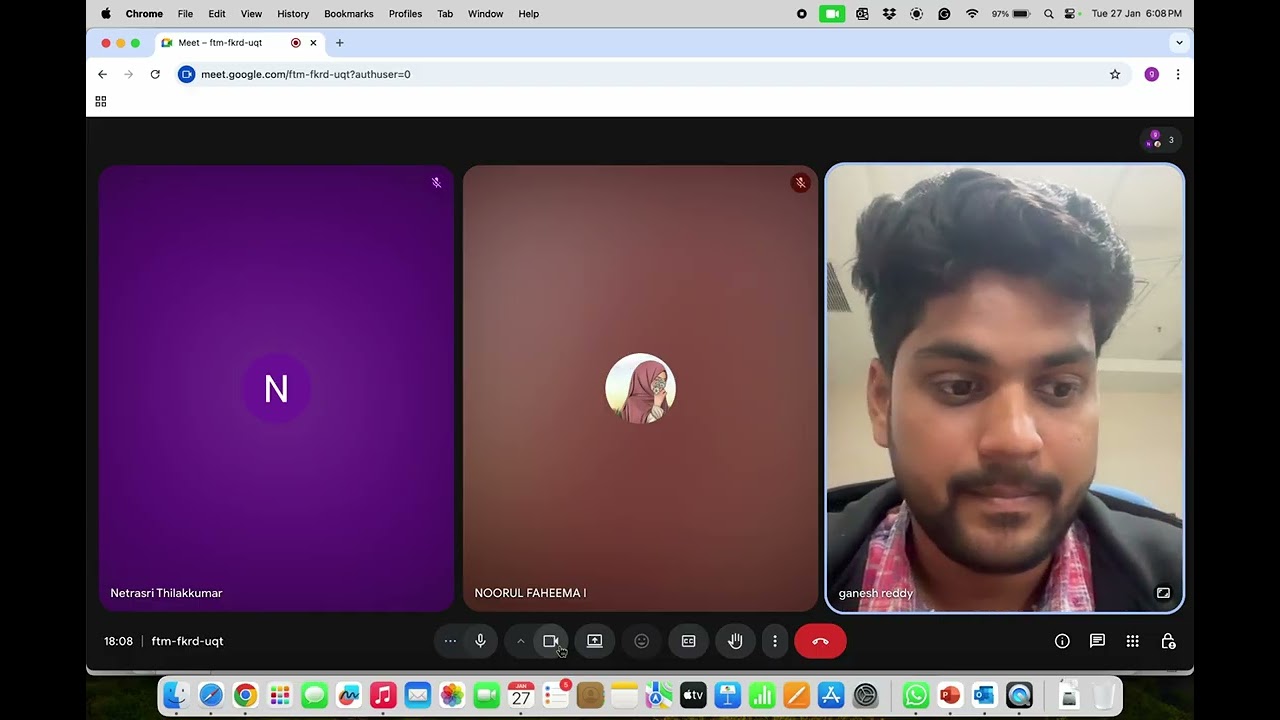Show participants list with count 3
1280x720 pixels.
click(1161, 140)
